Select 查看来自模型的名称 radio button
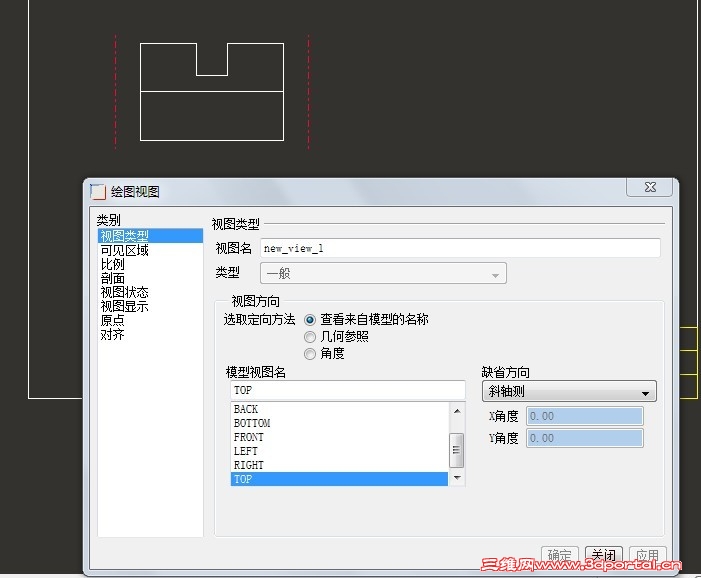701x578 pixels. point(310,320)
